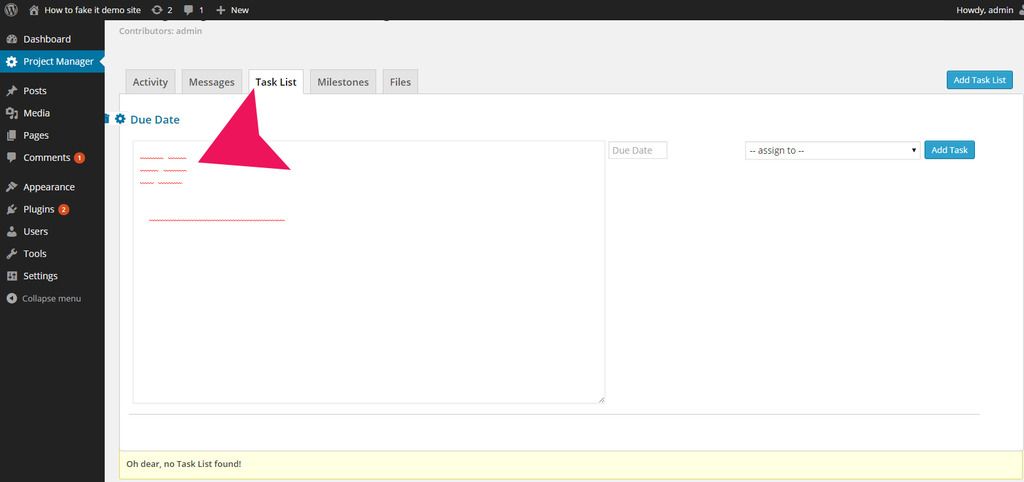Click the Due Date input field
The height and width of the screenshot is (482, 1024).
[637, 150]
